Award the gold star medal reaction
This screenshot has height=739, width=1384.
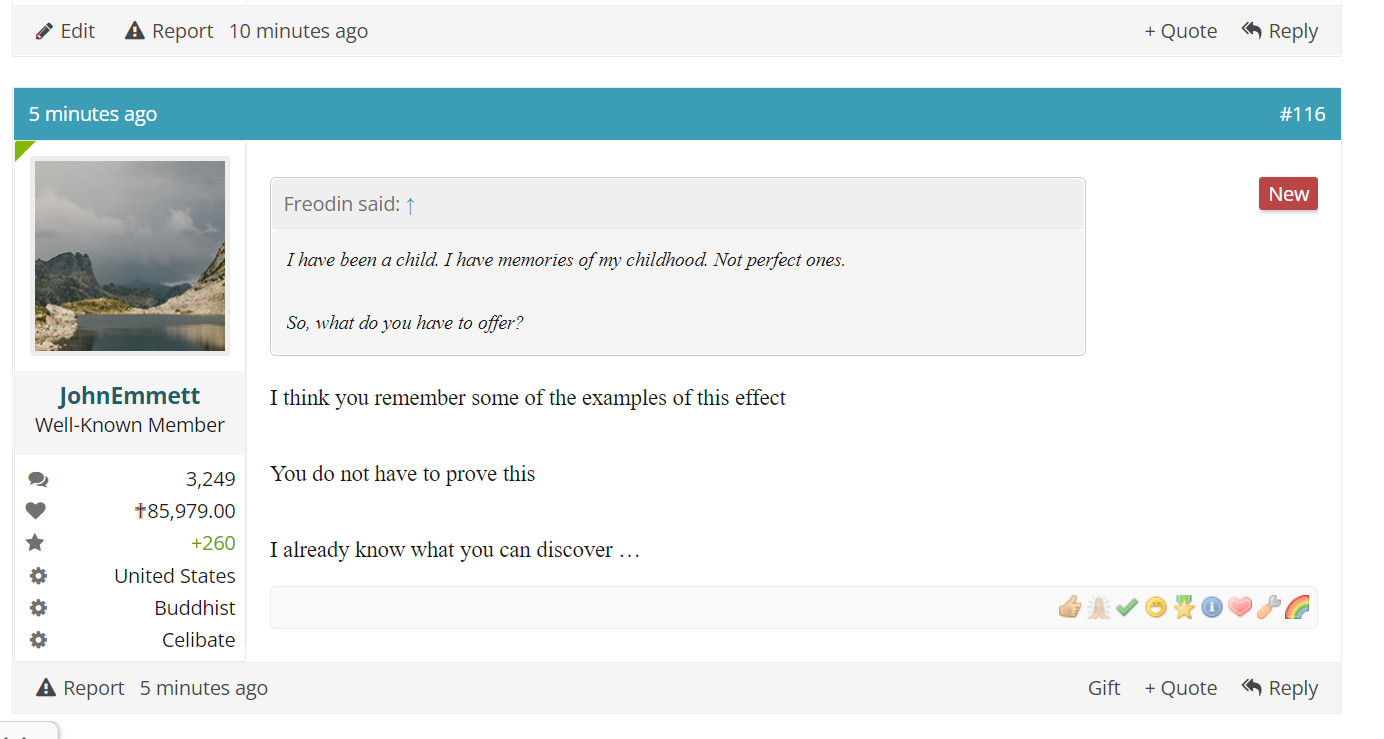pos(1184,607)
